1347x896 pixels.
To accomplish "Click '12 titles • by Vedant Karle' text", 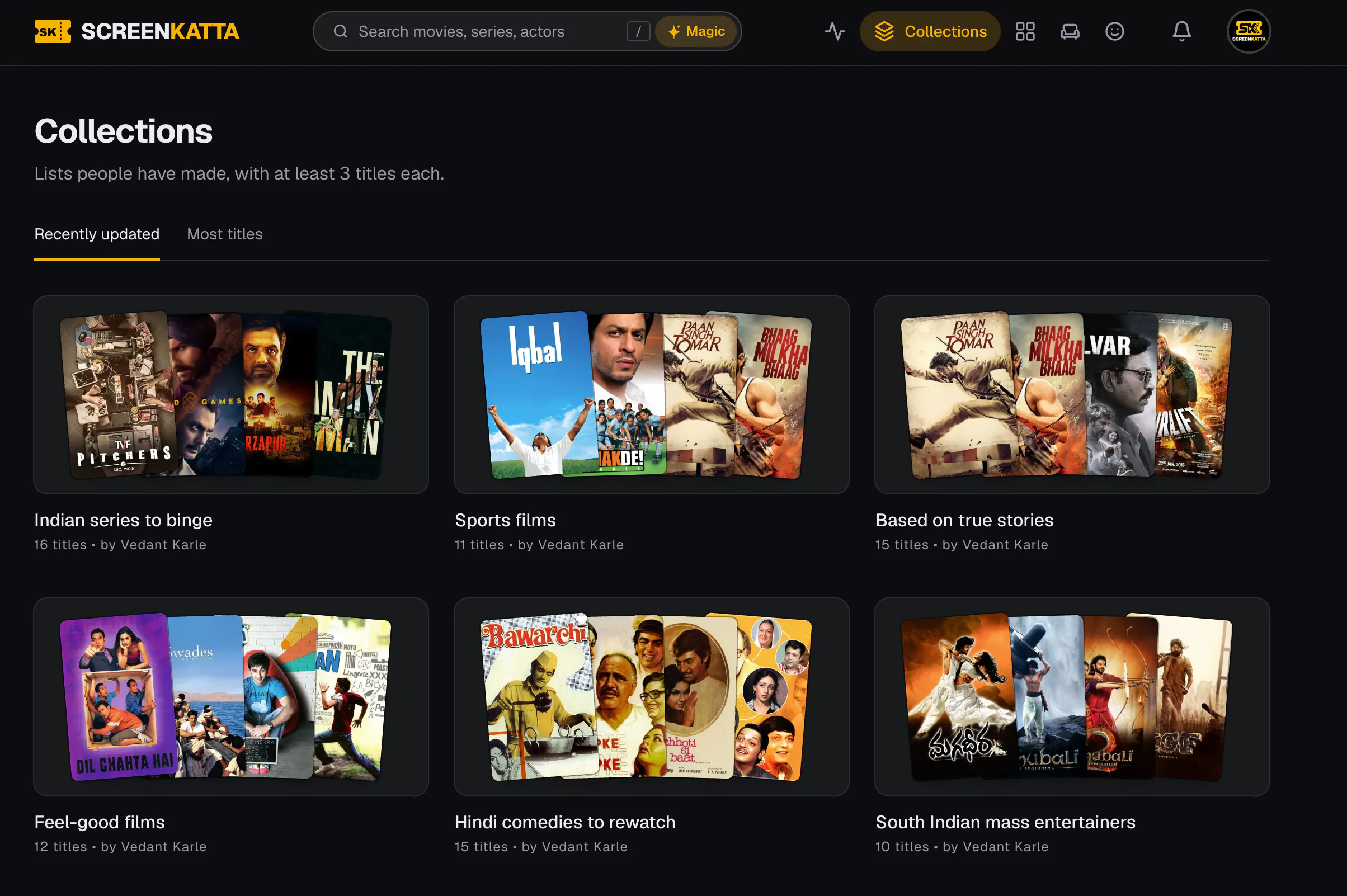I will point(120,847).
